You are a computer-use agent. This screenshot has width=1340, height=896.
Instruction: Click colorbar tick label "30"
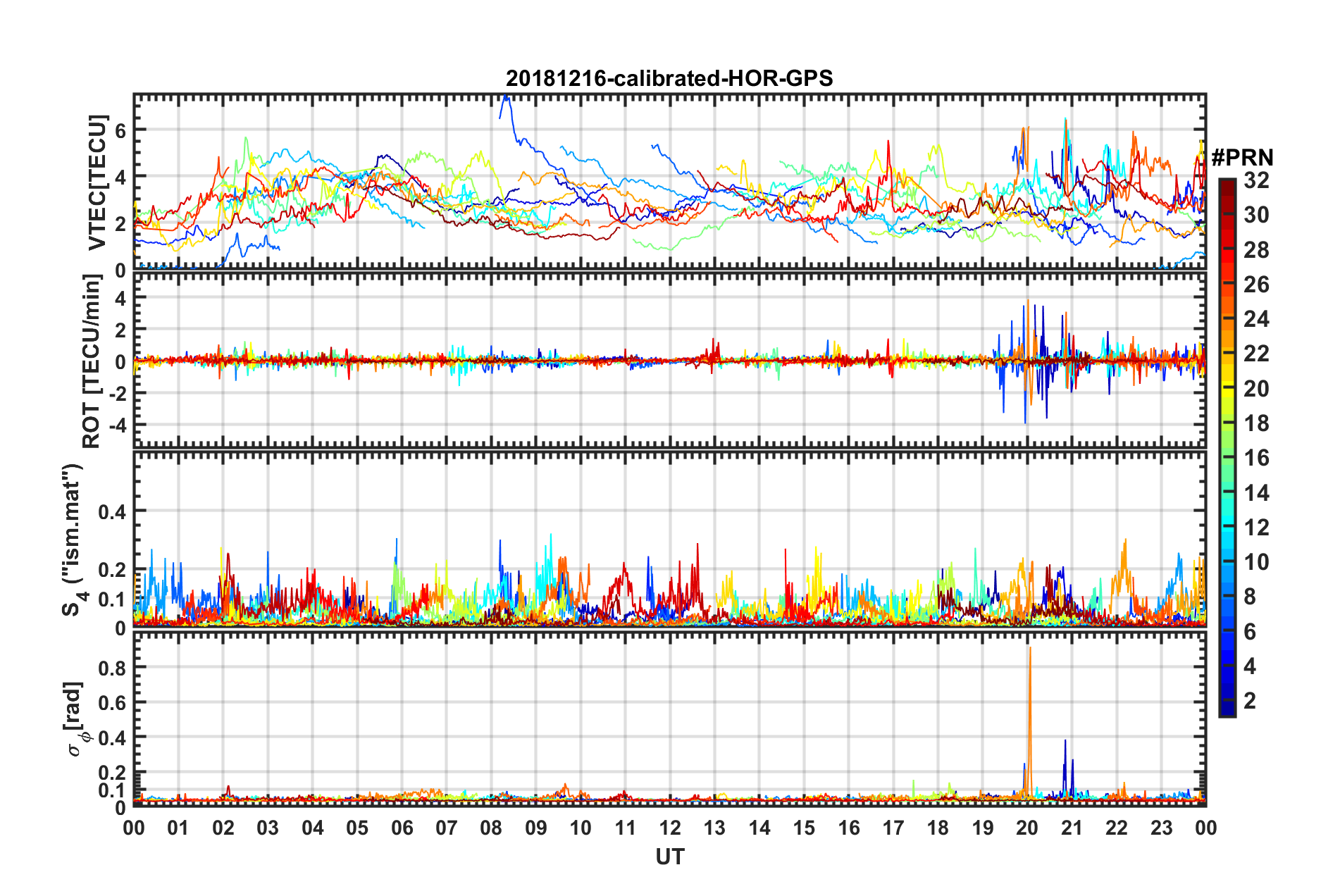(1255, 215)
